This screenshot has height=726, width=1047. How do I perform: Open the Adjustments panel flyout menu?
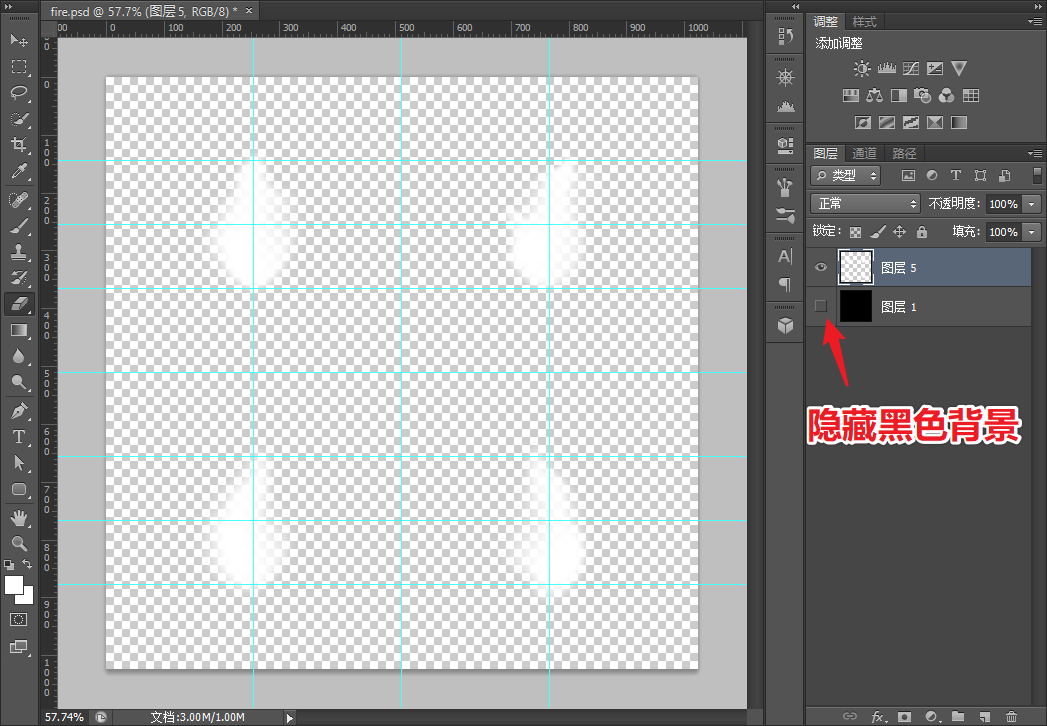[x=1036, y=21]
